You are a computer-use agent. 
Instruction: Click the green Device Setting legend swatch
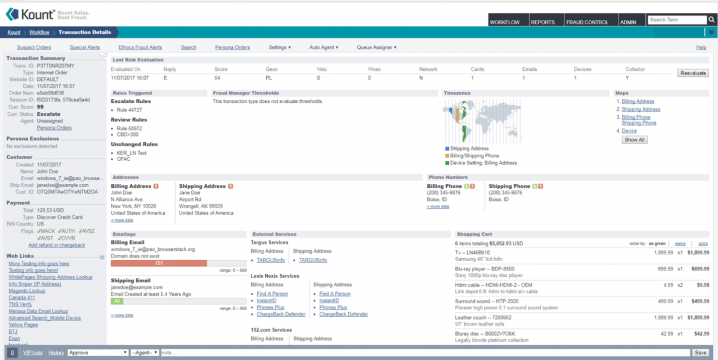(447, 163)
